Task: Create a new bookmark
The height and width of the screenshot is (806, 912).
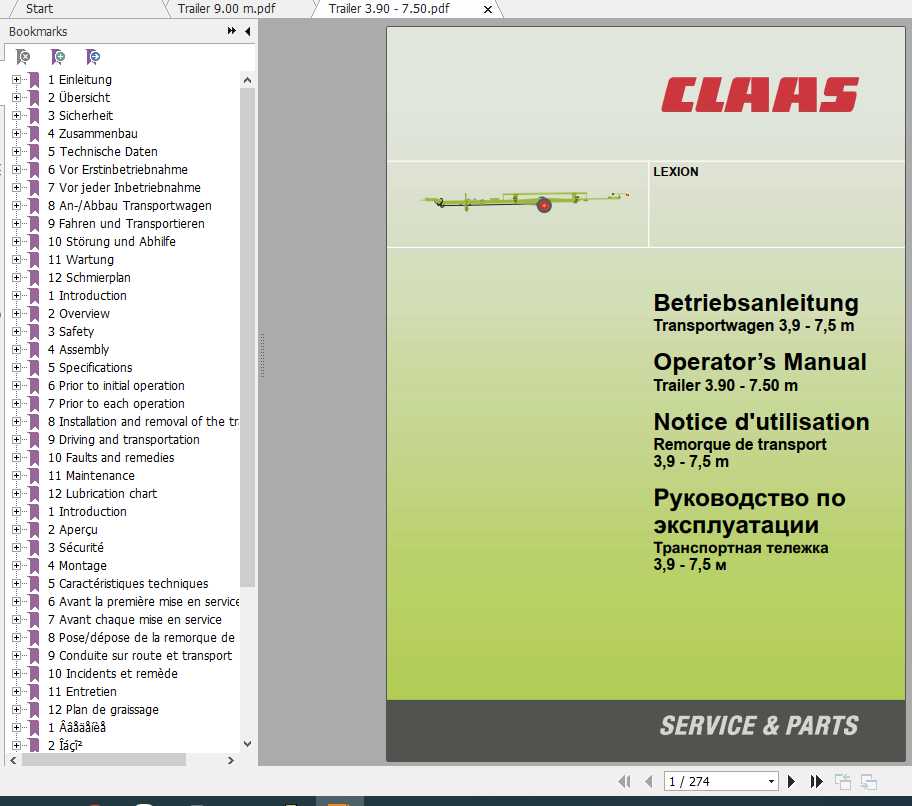Action: point(57,57)
